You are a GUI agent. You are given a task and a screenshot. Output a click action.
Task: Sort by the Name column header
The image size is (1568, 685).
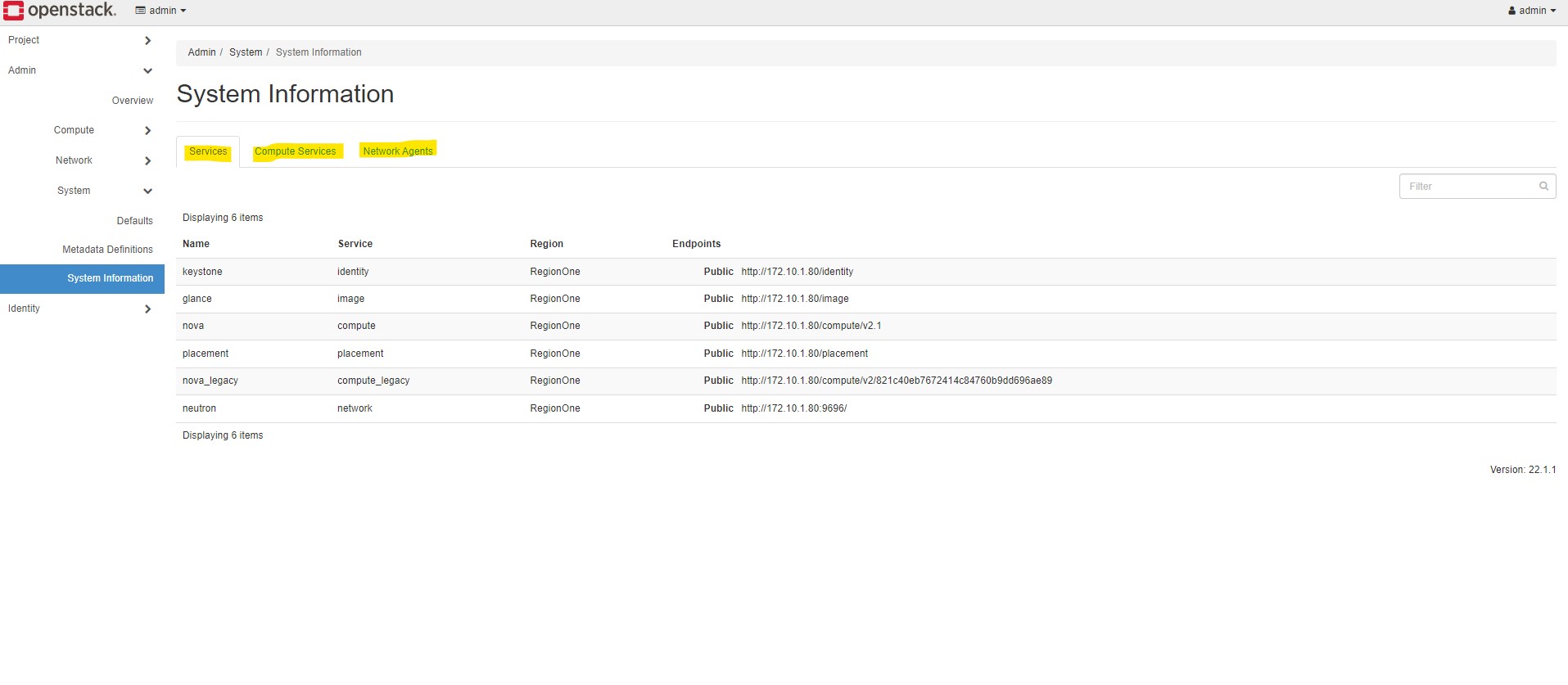pos(196,244)
